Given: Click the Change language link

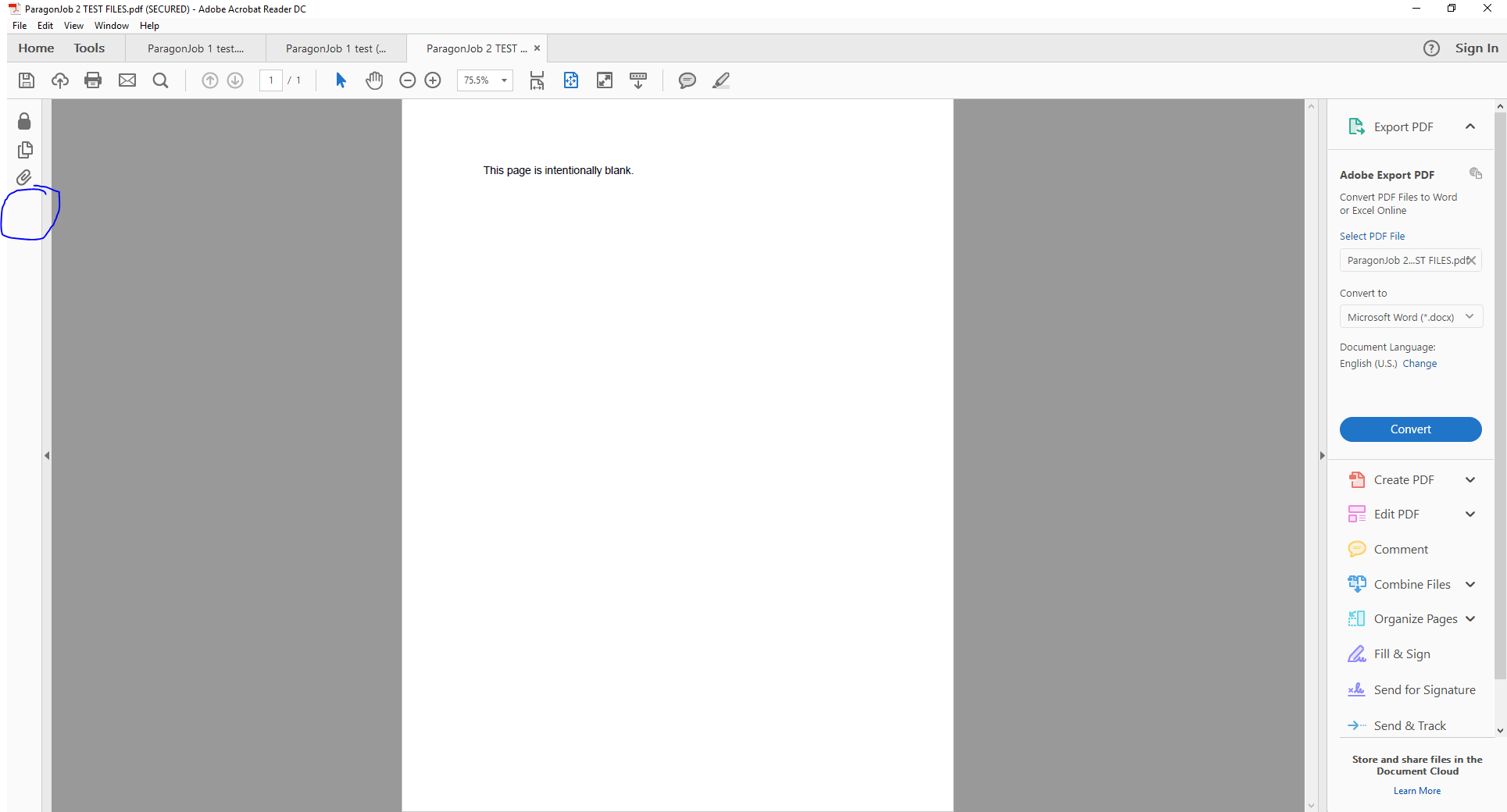Looking at the screenshot, I should point(1420,364).
